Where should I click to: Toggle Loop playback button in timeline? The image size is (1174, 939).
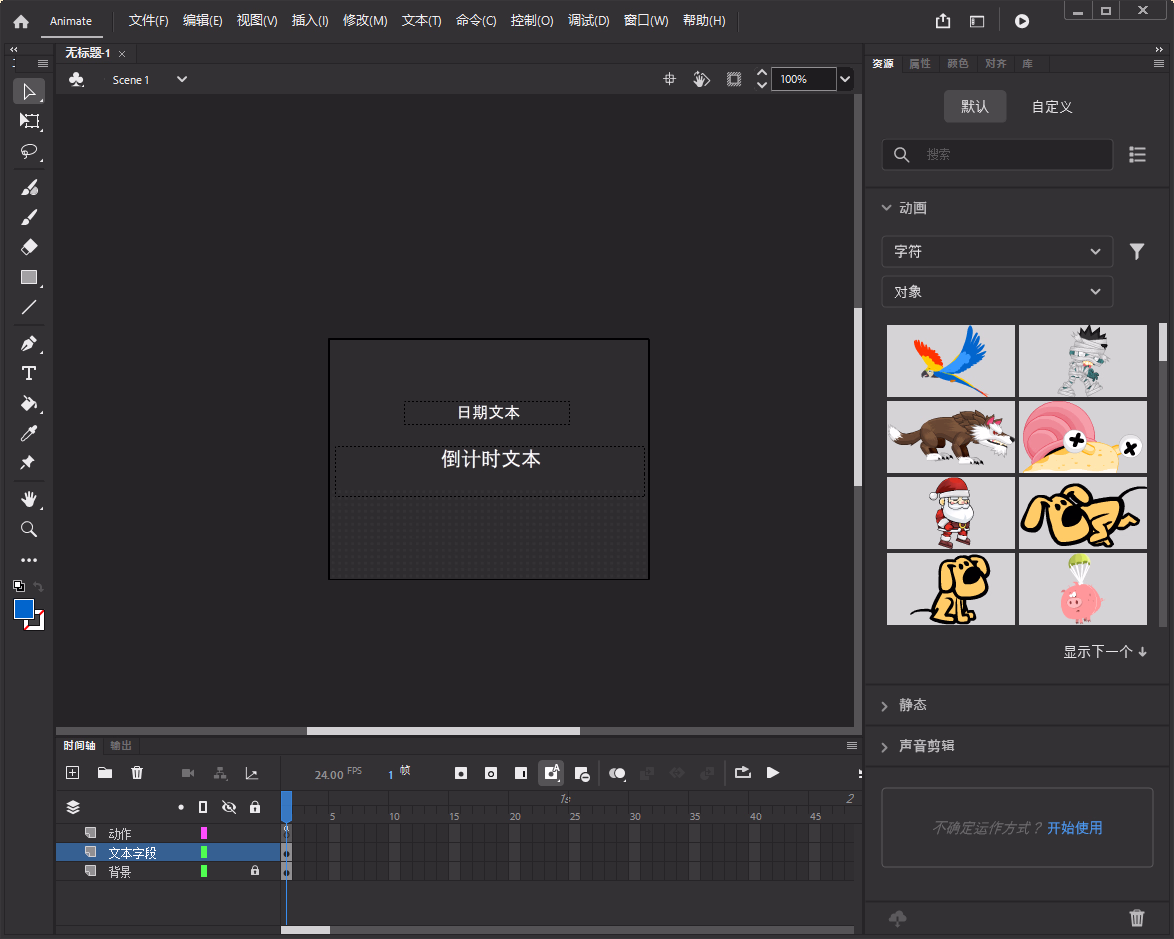743,772
